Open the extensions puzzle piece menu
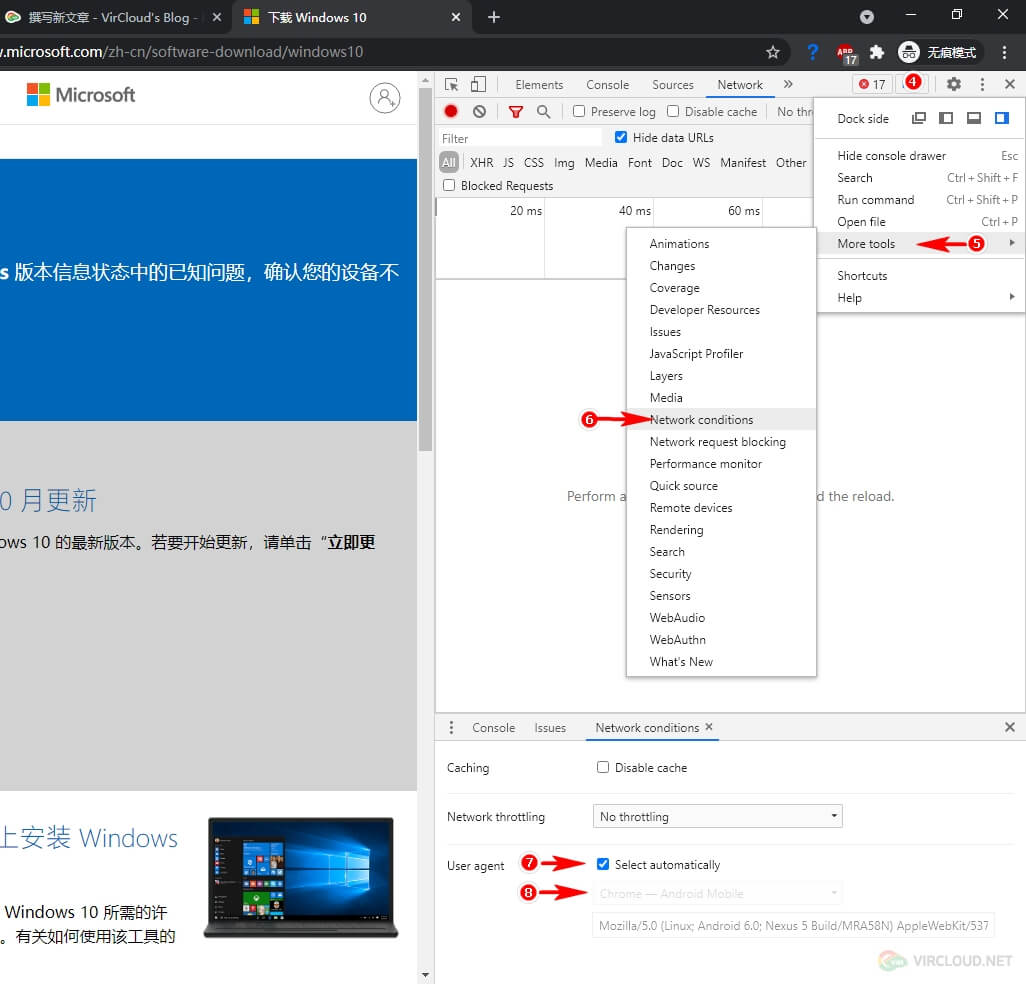 (x=876, y=52)
